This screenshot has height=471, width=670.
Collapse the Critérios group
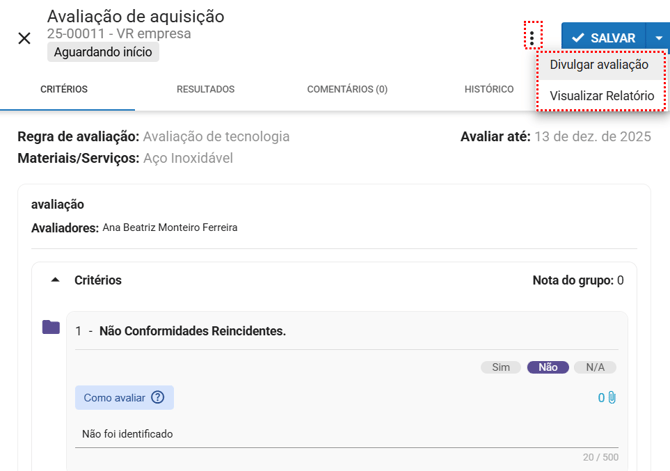pyautogui.click(x=55, y=281)
